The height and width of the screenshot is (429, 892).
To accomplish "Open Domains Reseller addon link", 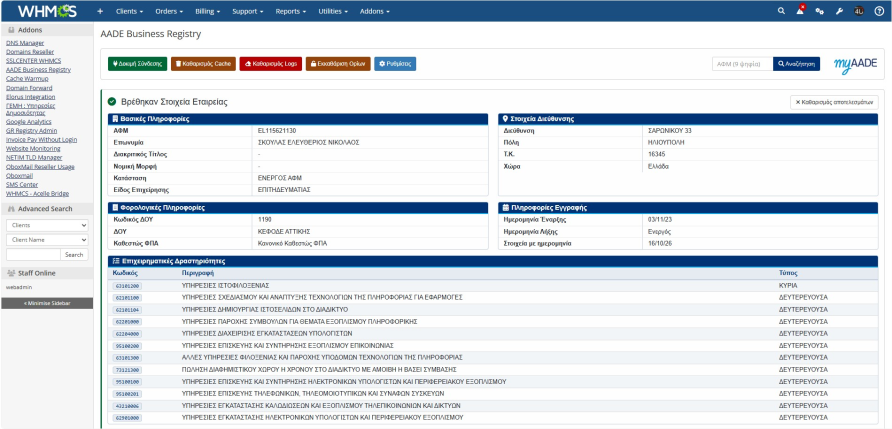I will click(30, 52).
